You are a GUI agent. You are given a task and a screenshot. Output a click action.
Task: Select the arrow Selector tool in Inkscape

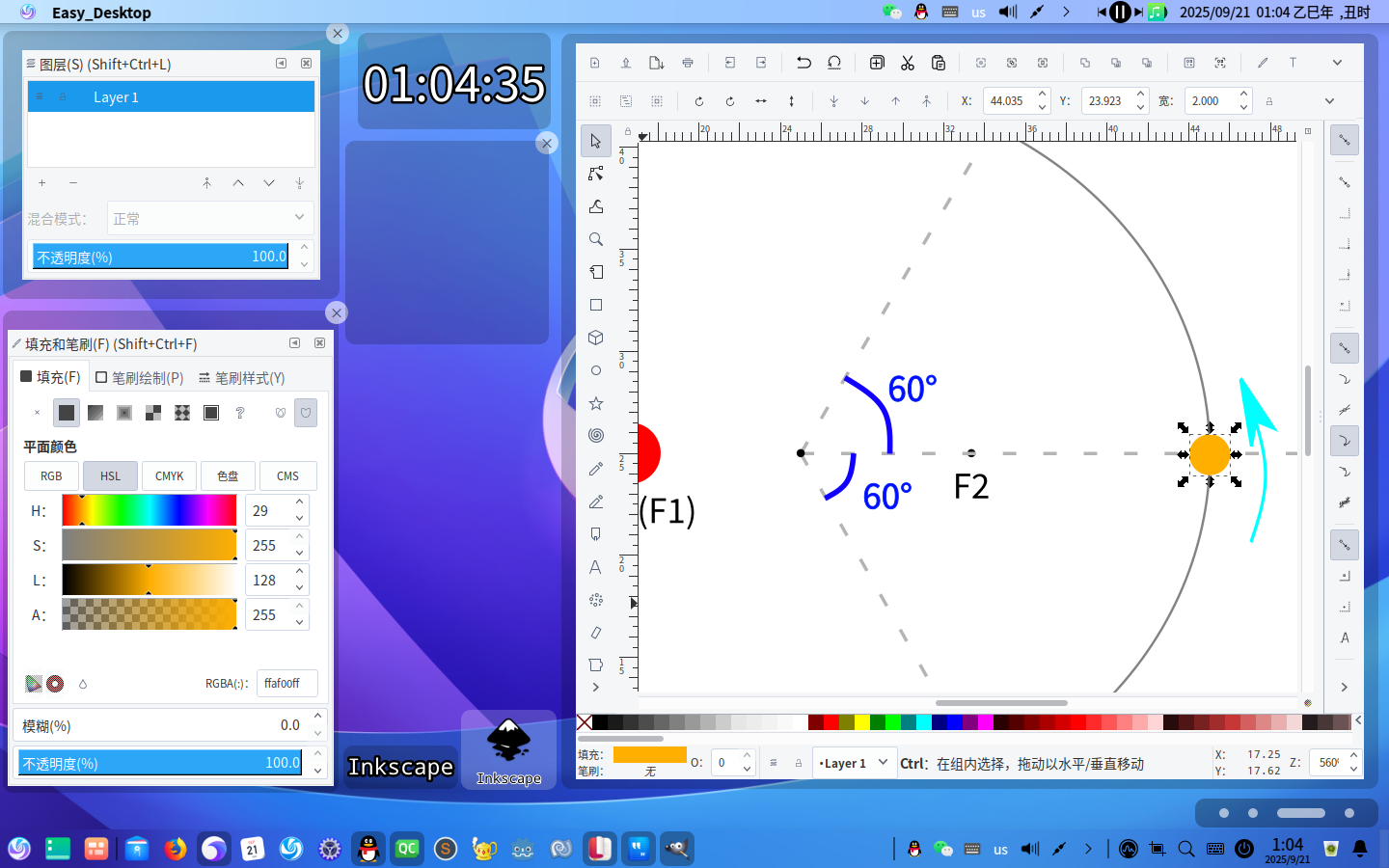(x=596, y=141)
